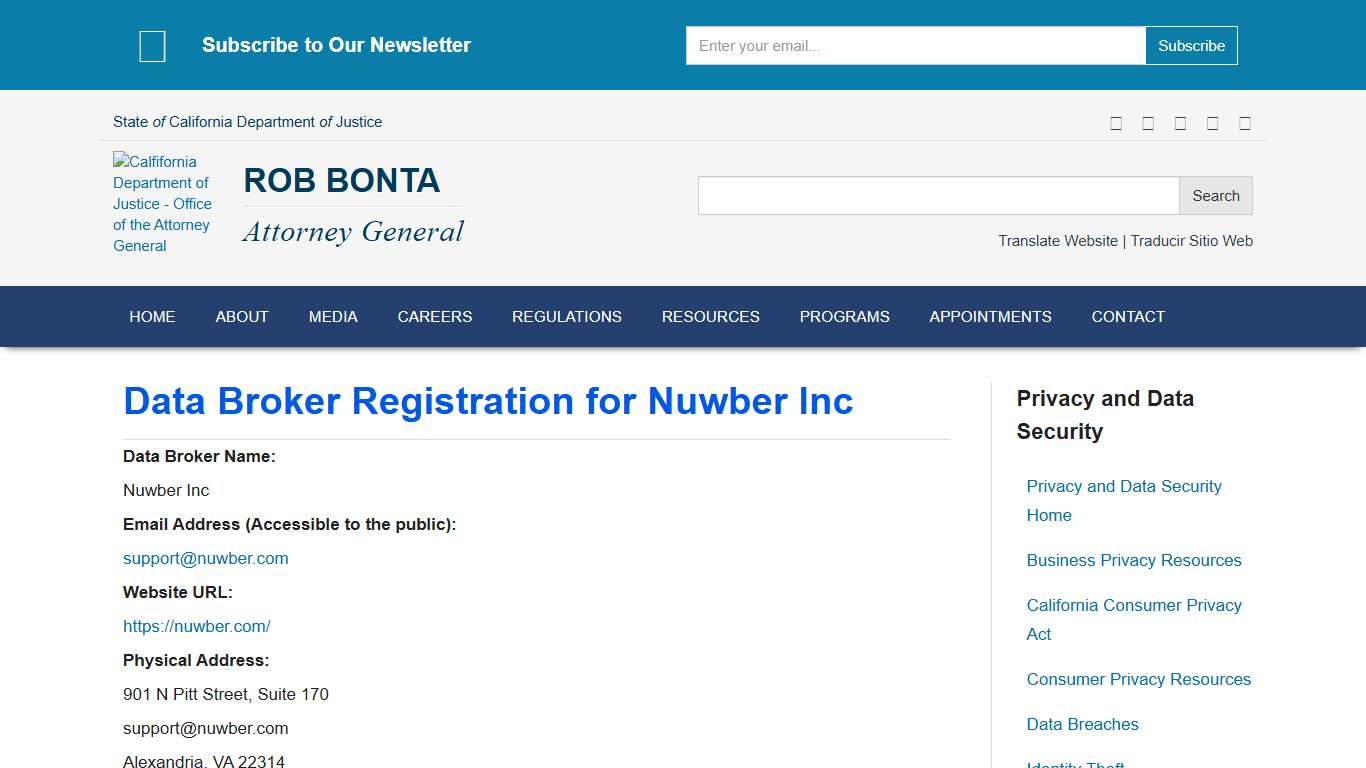Click the middle social media icon in header
Screen dimensions: 1366x768
[1180, 122]
